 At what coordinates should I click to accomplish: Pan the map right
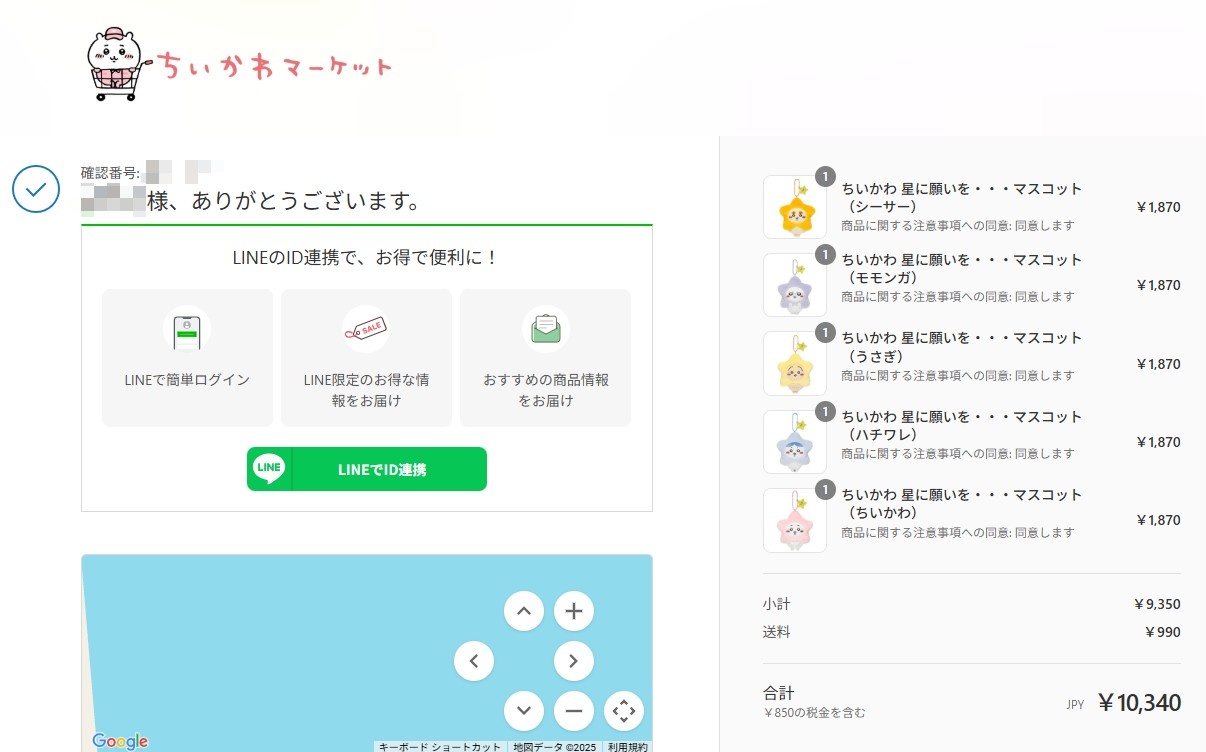tap(574, 661)
